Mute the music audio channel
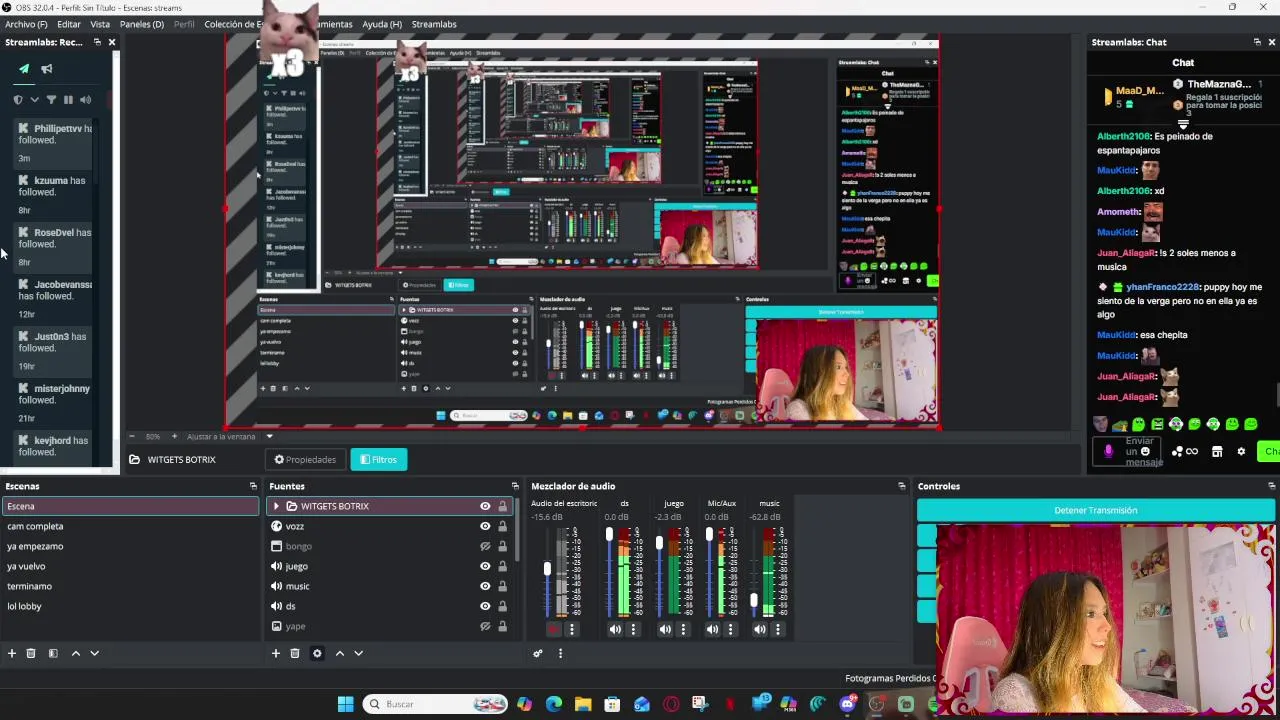 tap(760, 629)
